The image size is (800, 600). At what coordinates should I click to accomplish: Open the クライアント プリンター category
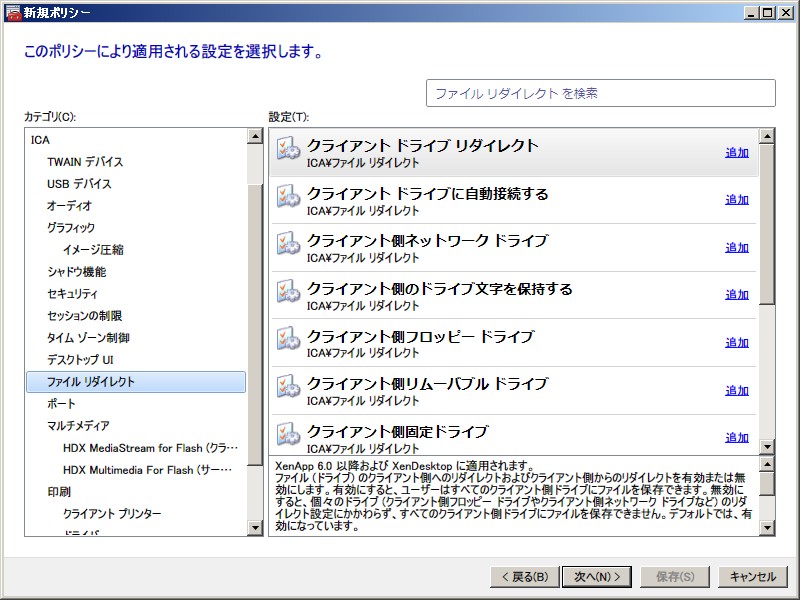click(111, 514)
